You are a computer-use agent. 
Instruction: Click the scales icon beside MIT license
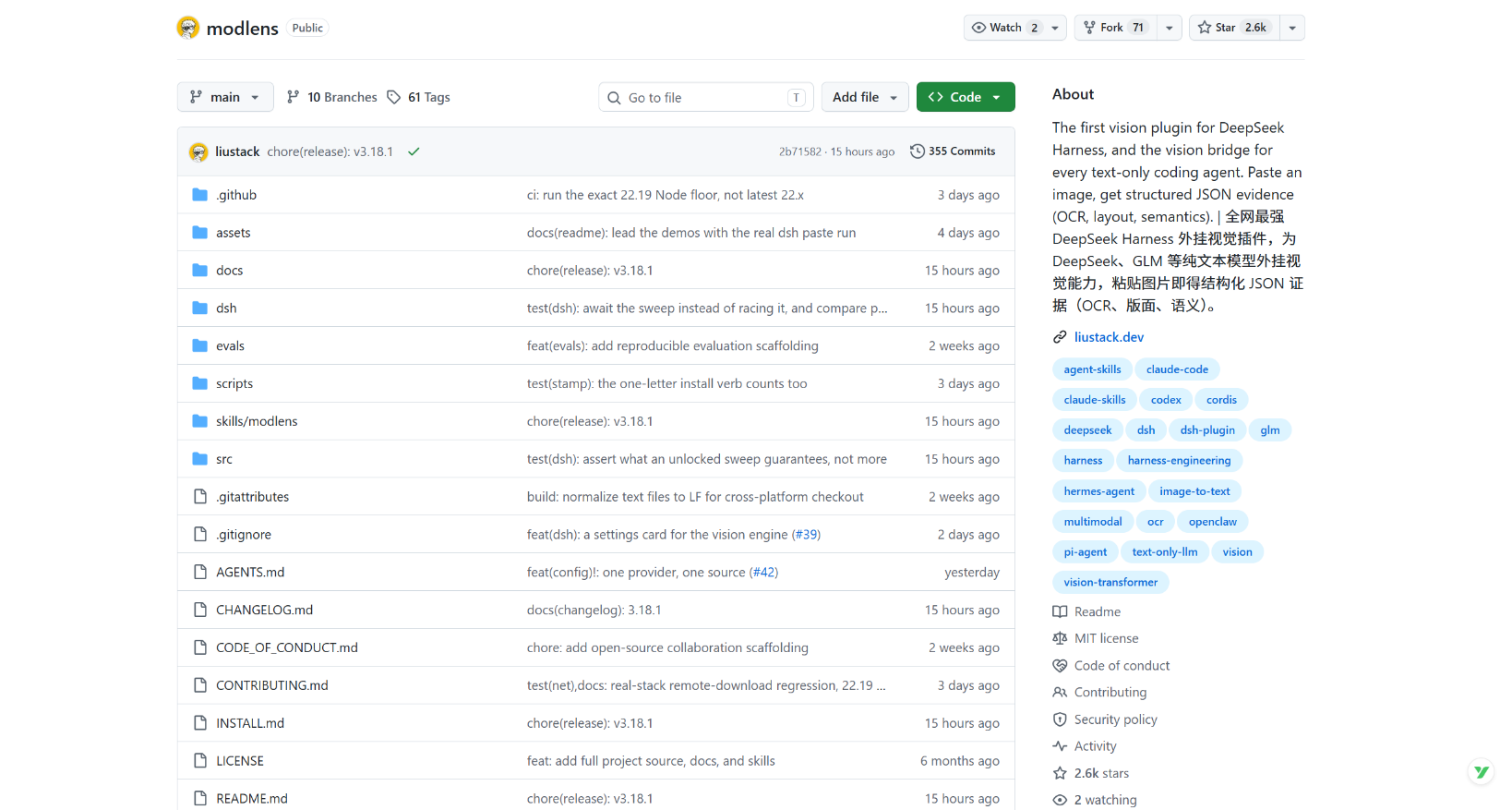coord(1060,638)
